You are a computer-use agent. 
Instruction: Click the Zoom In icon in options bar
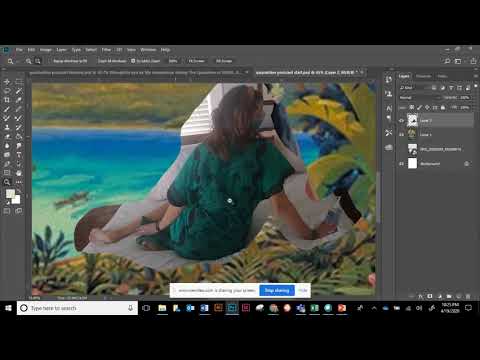28,61
